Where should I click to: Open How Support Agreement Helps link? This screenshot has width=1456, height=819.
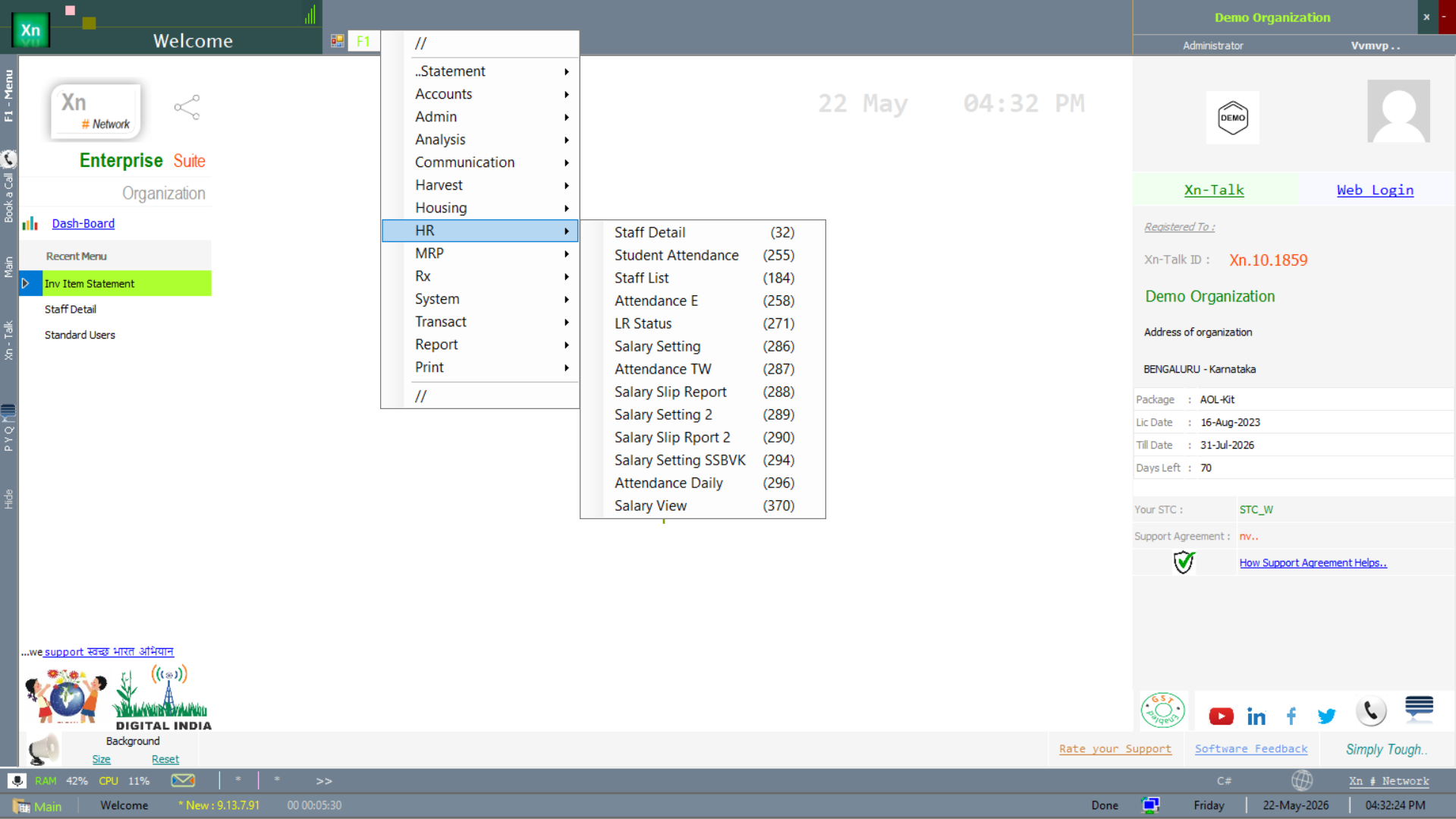coord(1313,562)
